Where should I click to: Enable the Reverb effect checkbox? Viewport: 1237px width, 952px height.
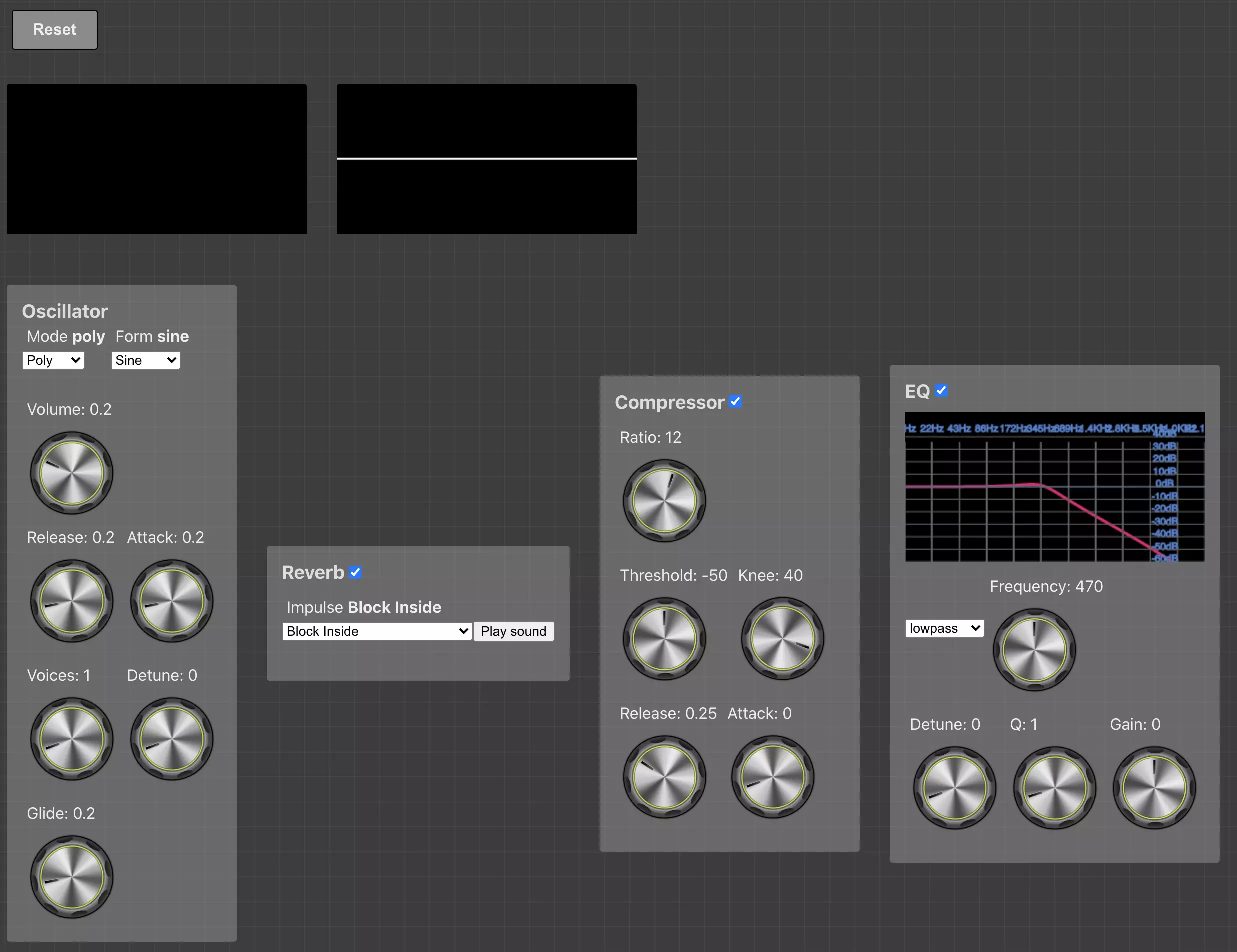click(x=355, y=572)
